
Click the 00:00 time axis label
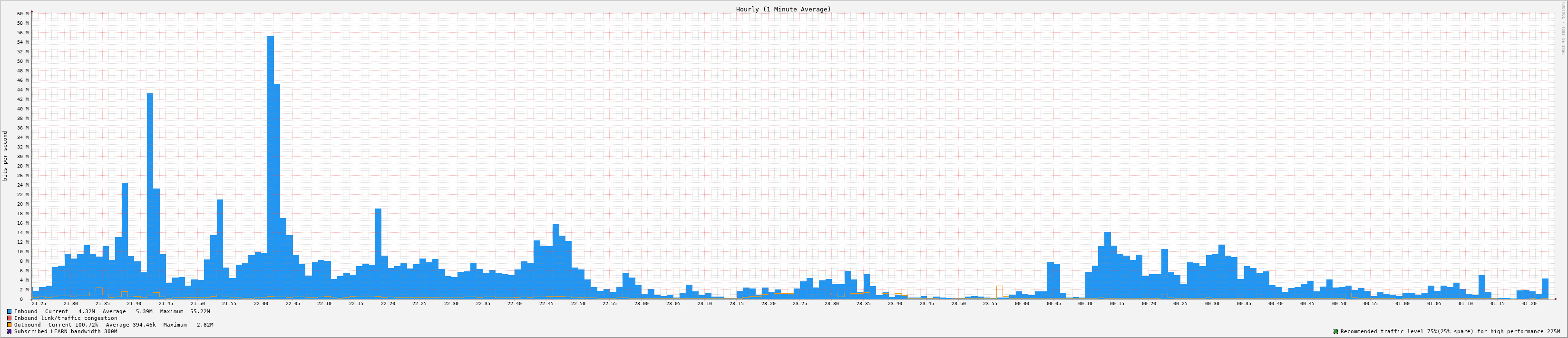coord(1022,303)
